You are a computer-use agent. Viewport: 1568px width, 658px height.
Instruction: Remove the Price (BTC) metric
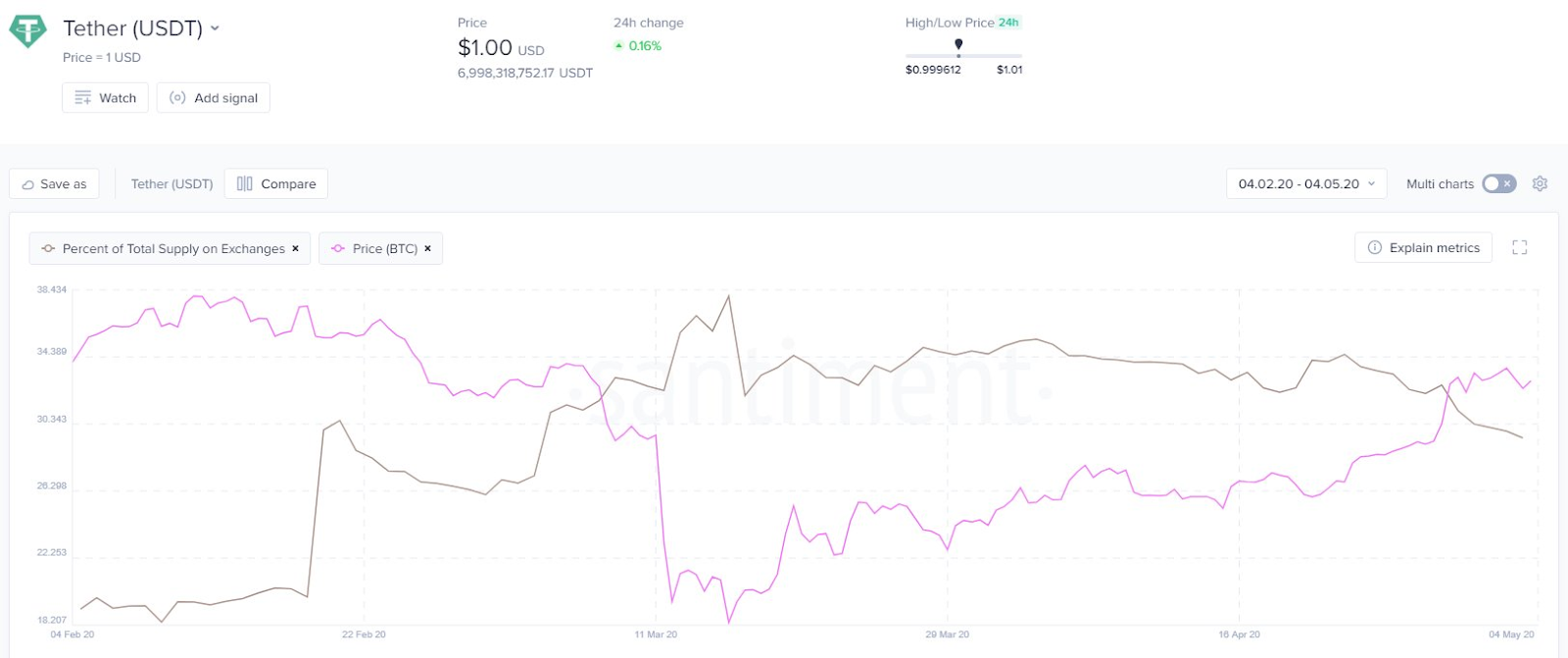(x=428, y=249)
